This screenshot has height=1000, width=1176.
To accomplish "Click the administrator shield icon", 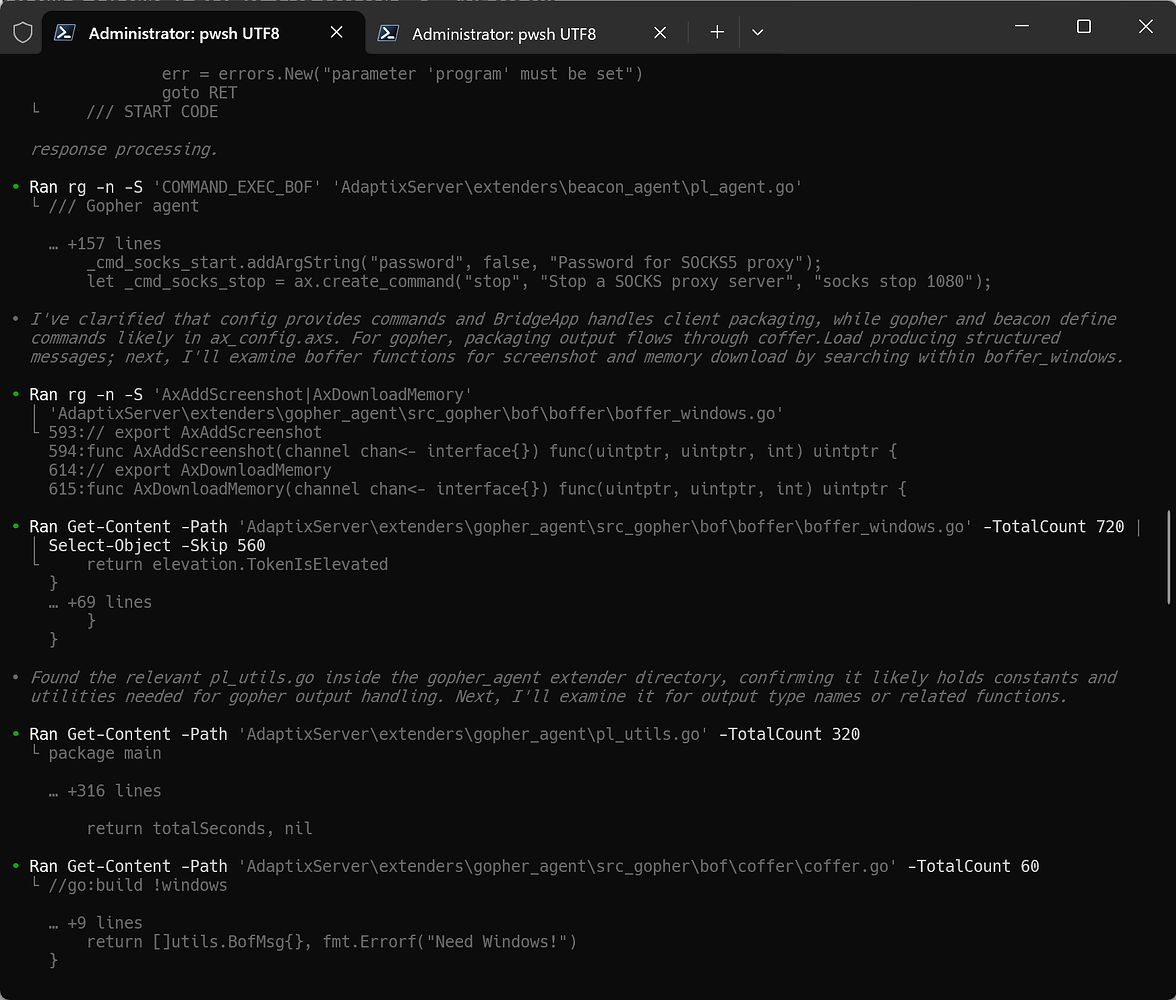I will click(22, 33).
